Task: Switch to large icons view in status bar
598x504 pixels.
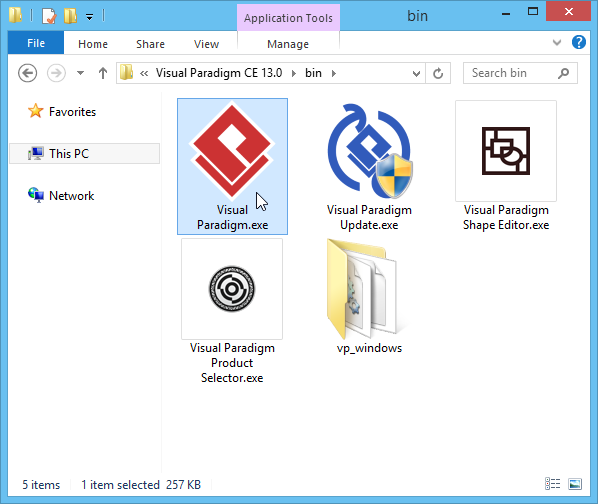Action: (575, 484)
